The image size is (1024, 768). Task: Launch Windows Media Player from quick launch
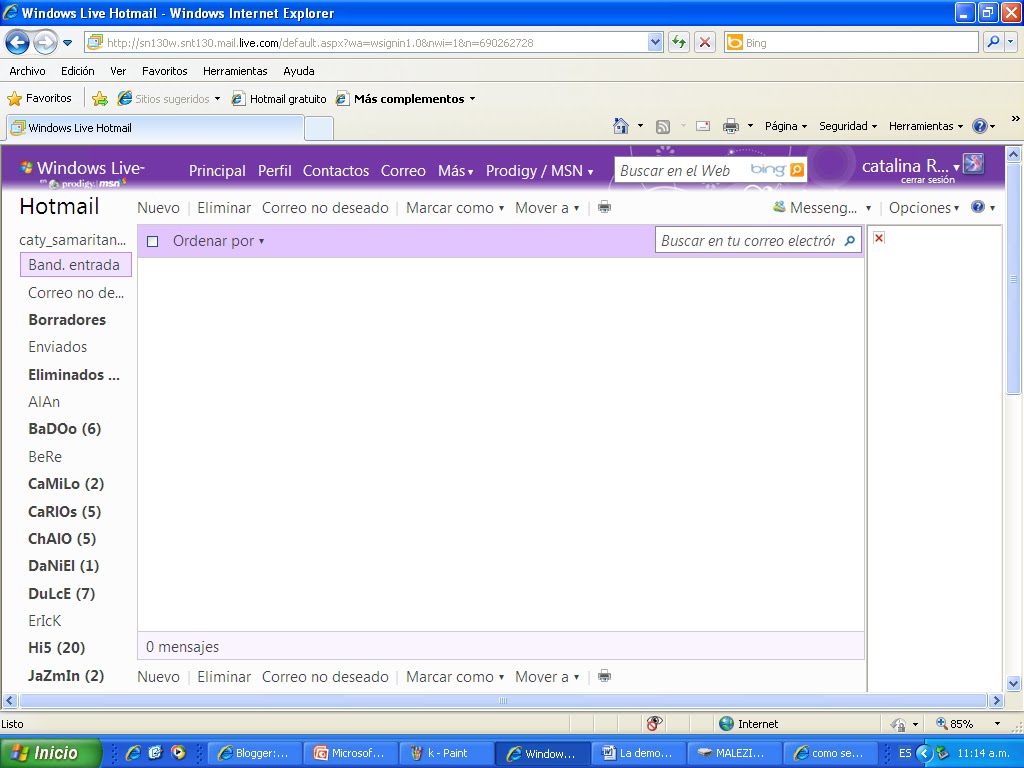178,752
